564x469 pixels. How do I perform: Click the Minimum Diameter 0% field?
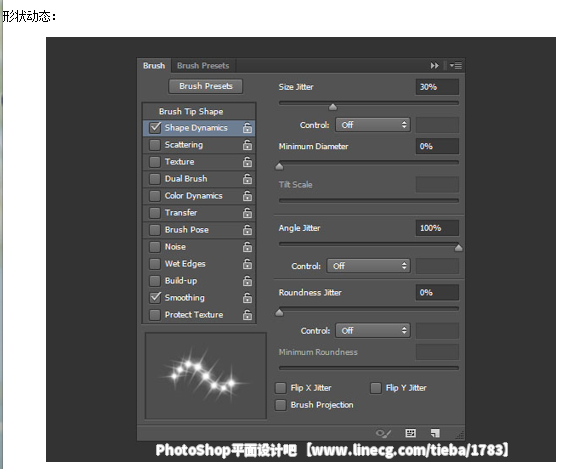click(x=437, y=146)
